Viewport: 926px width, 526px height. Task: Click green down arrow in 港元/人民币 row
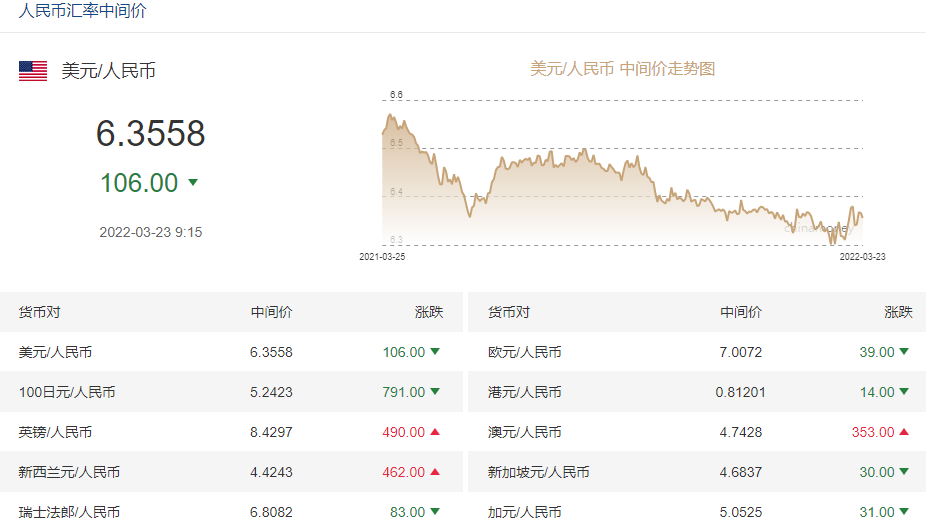coord(904,392)
